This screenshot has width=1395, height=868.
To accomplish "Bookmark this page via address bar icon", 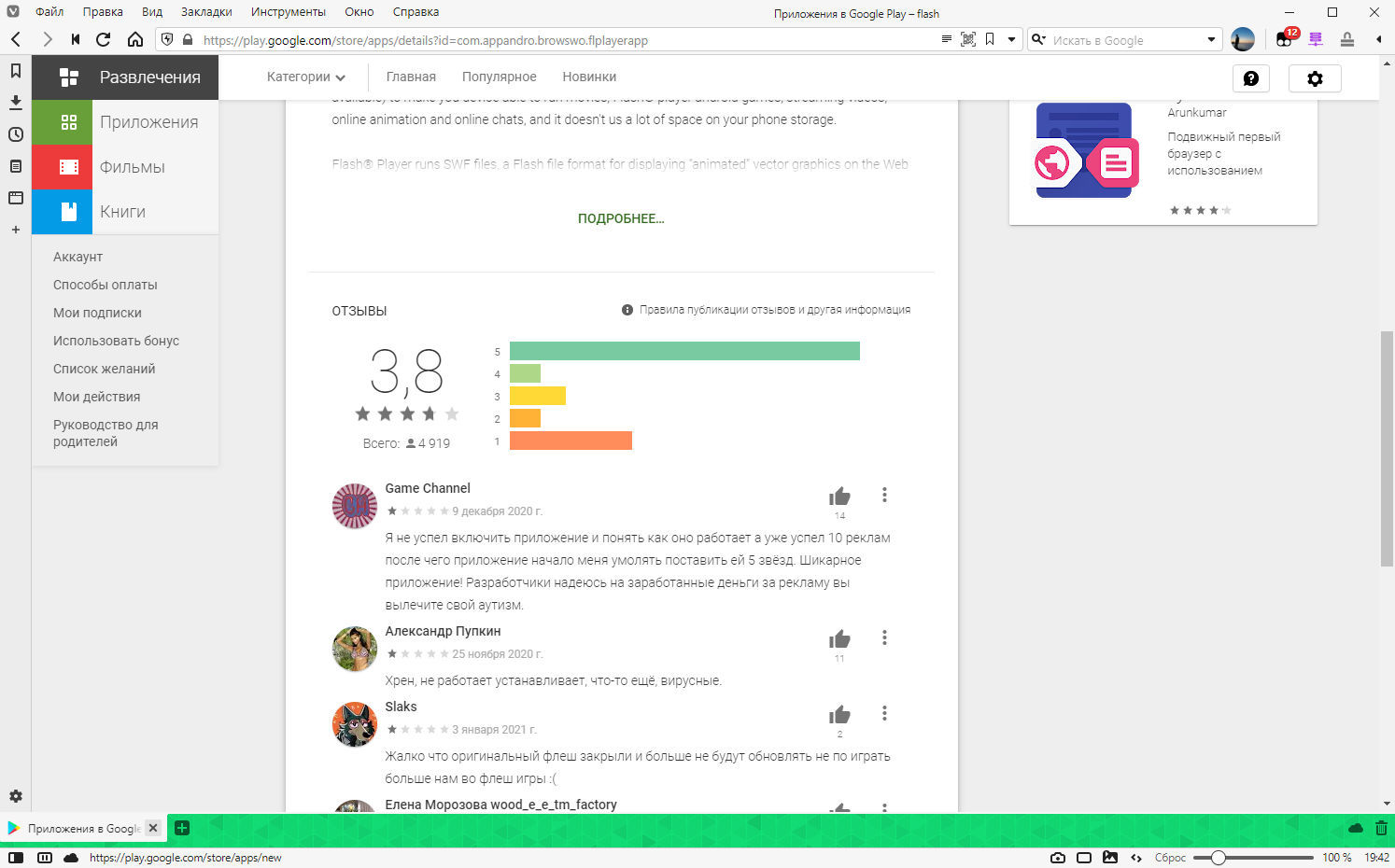I will (990, 39).
